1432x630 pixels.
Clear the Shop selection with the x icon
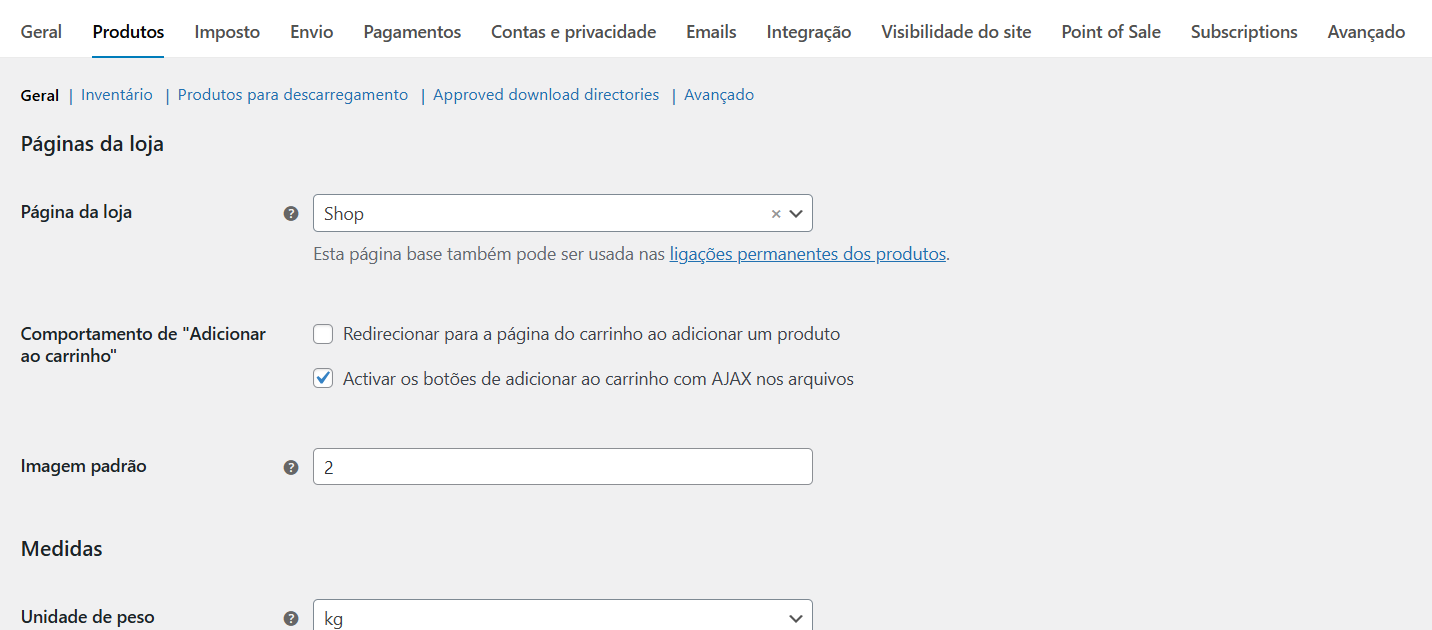(775, 213)
